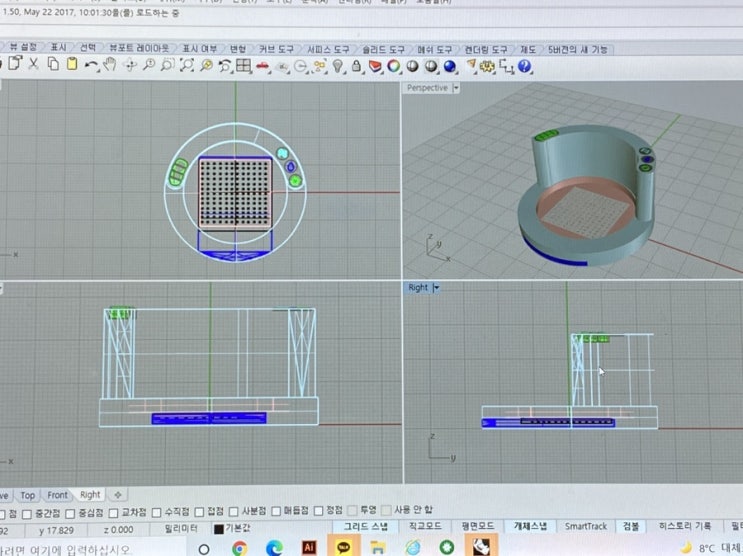Switch to the 솔리드 도구 toolbar tab

coord(383,49)
